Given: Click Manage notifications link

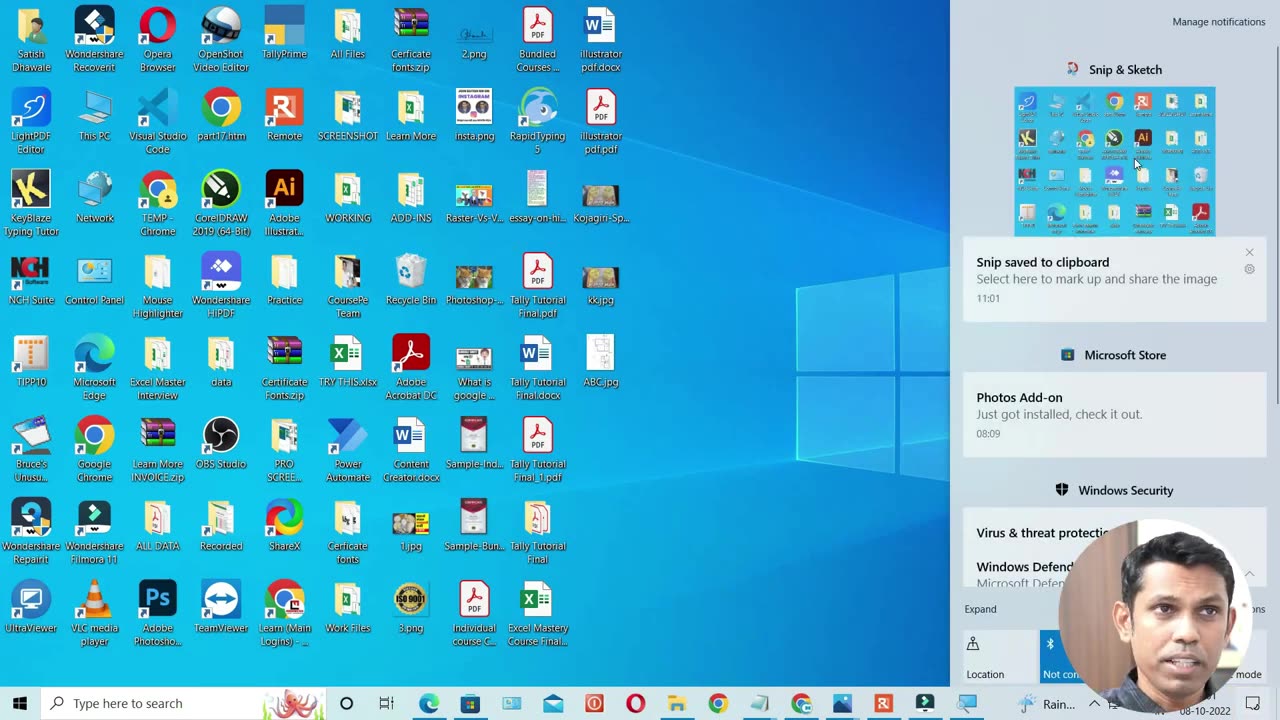Looking at the screenshot, I should [1218, 22].
